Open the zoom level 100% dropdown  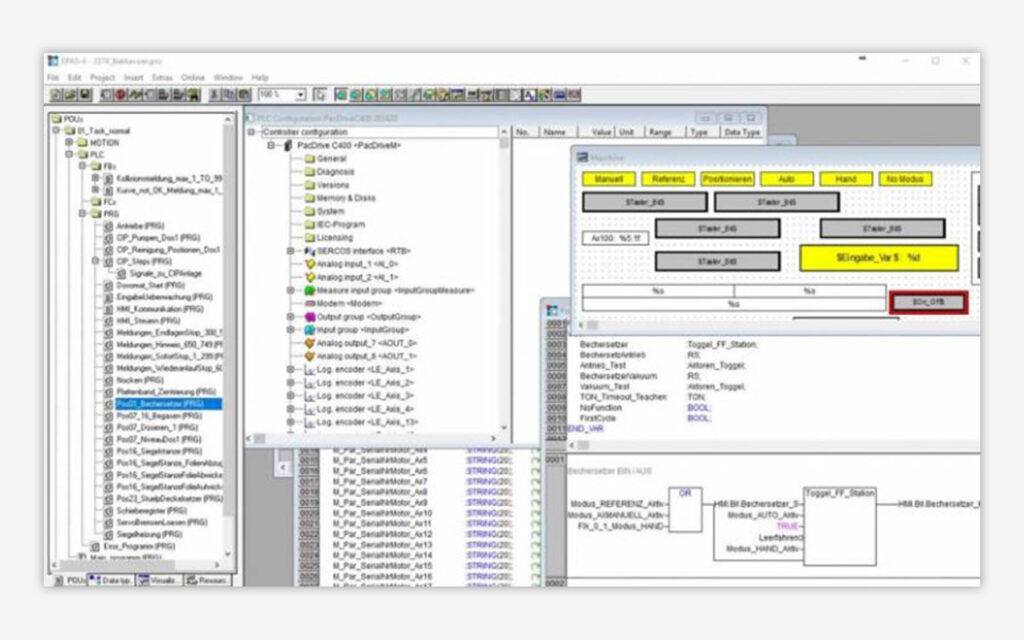pyautogui.click(x=300, y=95)
